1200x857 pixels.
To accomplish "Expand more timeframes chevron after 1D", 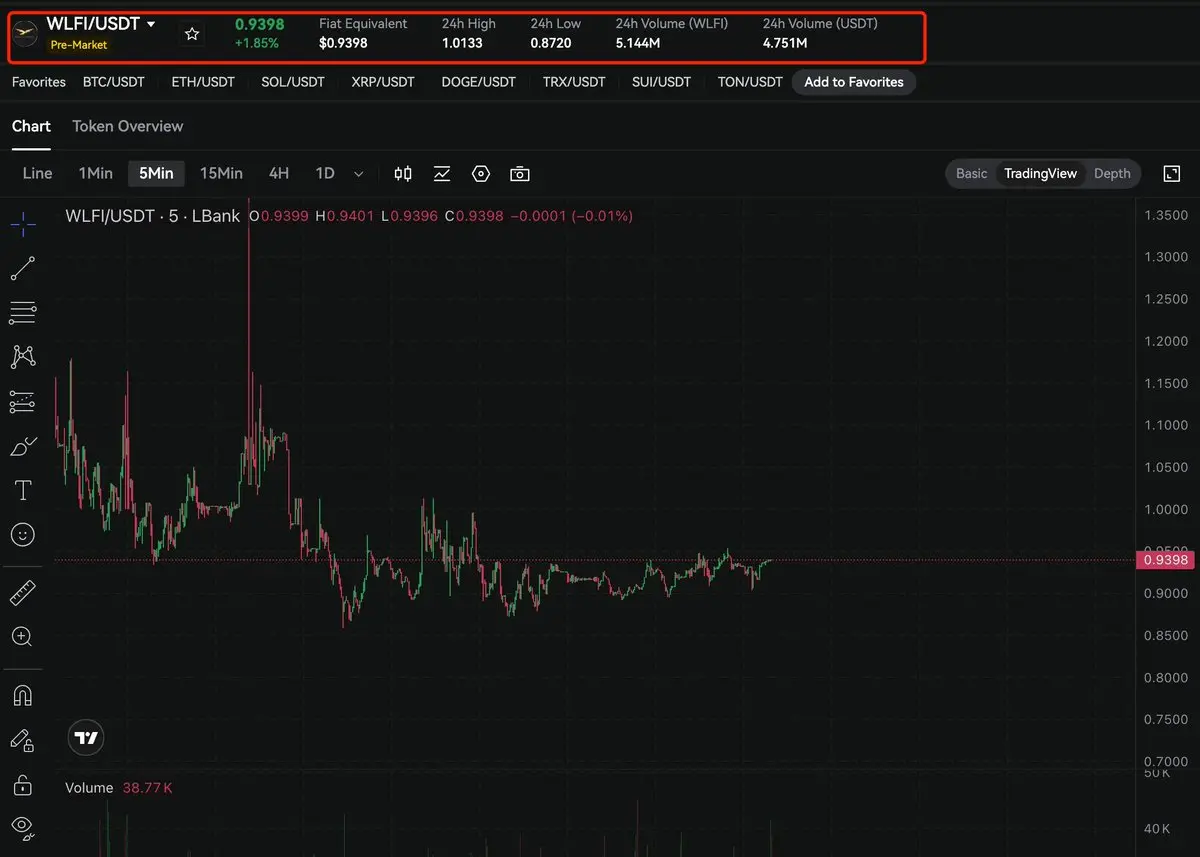I will [360, 174].
